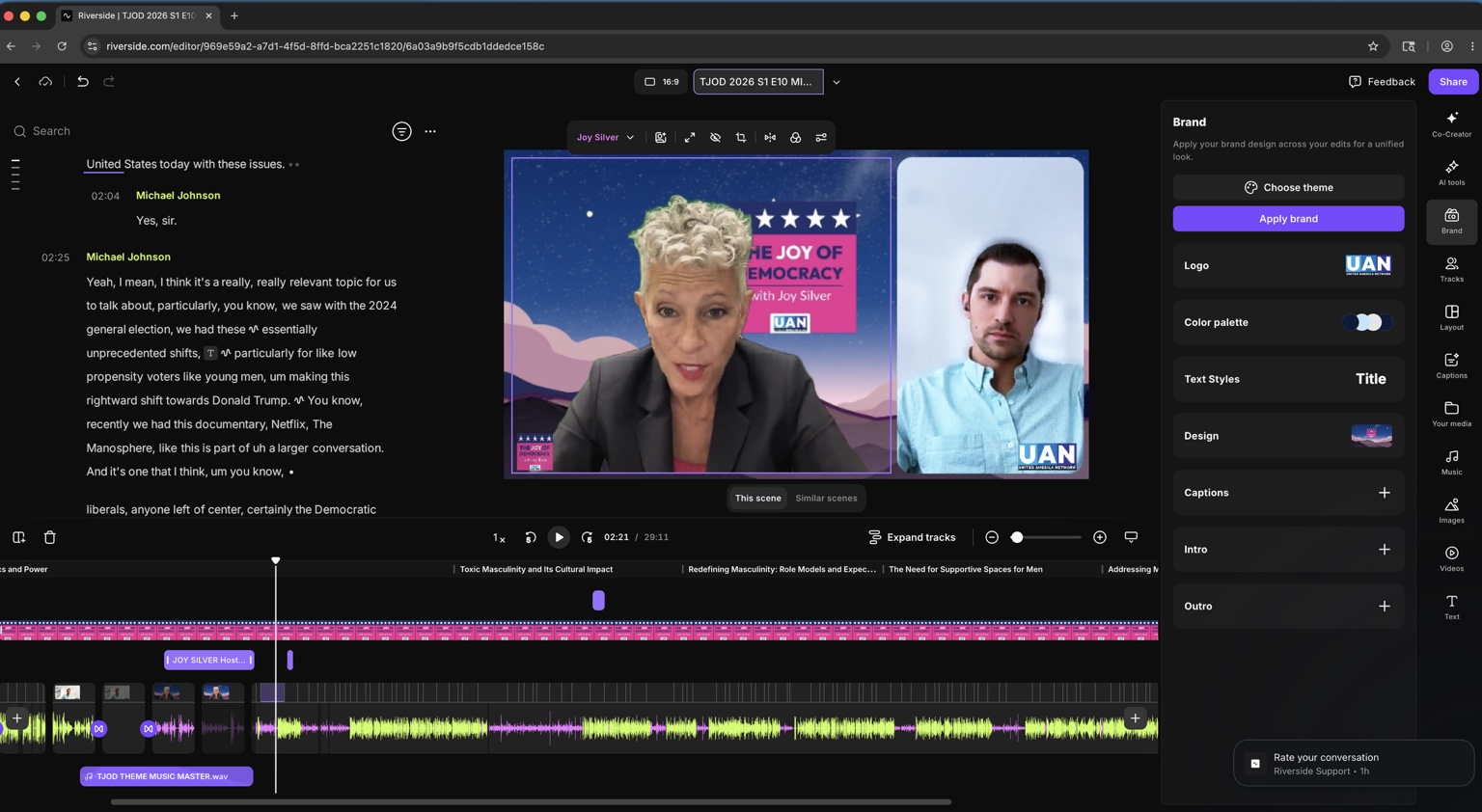The image size is (1482, 812).
Task: Redo the last edit
Action: 109,82
